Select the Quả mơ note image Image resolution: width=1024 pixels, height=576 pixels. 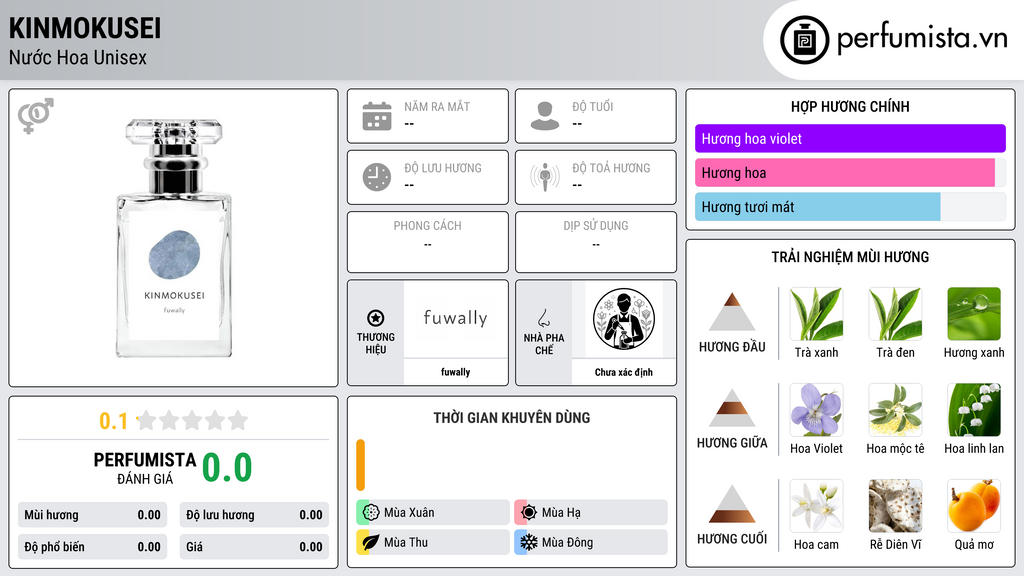click(974, 506)
